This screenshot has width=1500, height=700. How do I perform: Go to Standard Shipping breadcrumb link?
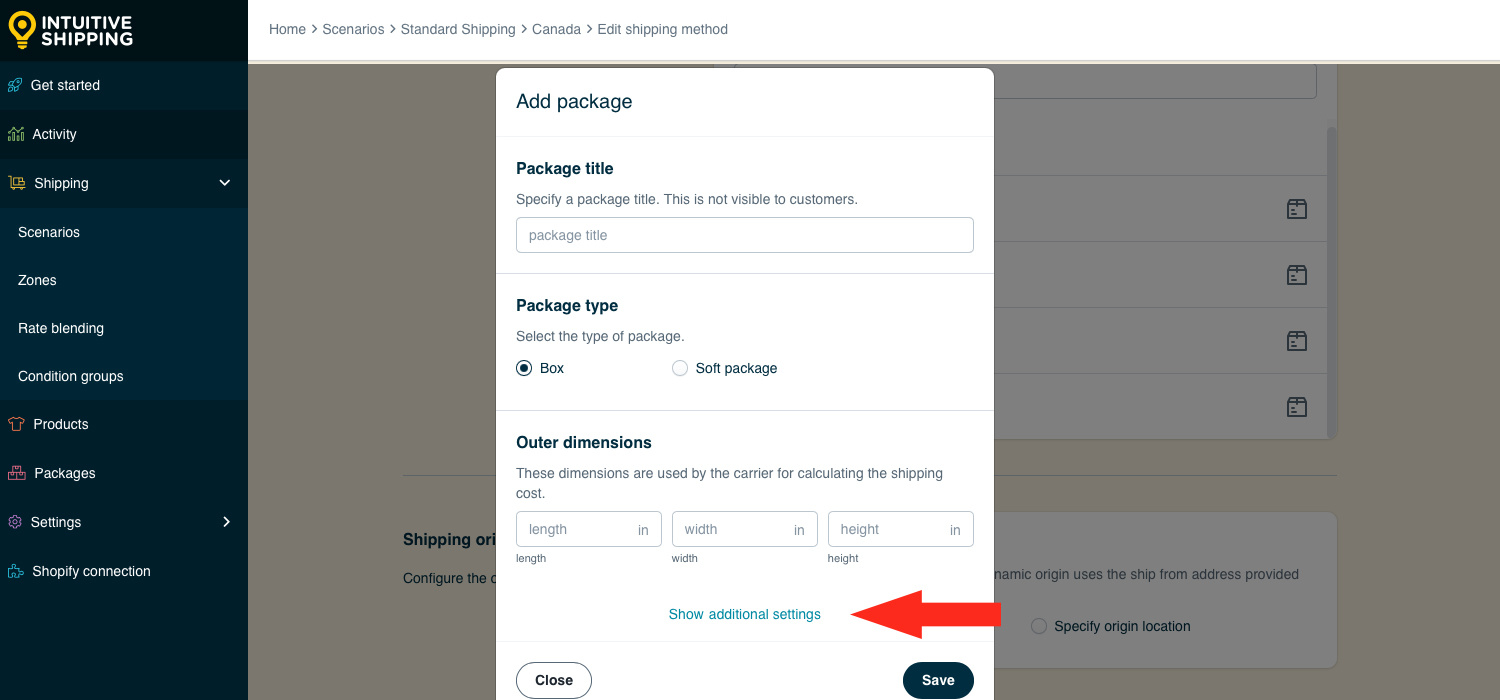tap(458, 29)
